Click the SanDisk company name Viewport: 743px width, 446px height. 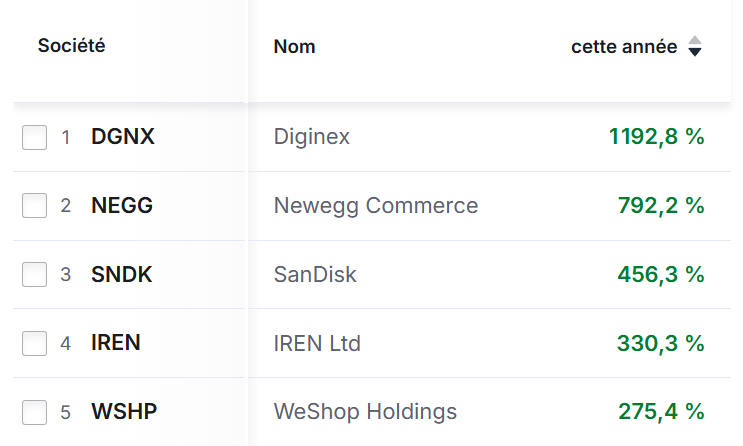[x=315, y=274]
